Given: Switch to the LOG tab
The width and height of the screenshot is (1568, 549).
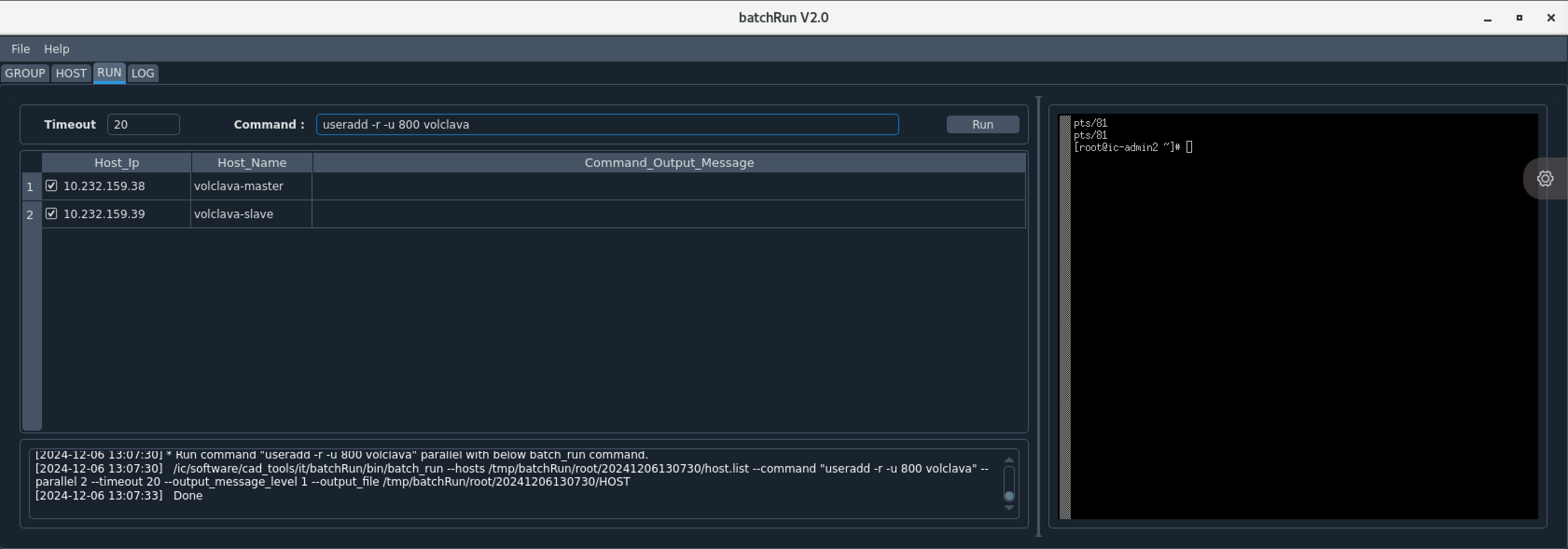Looking at the screenshot, I should tap(143, 73).
